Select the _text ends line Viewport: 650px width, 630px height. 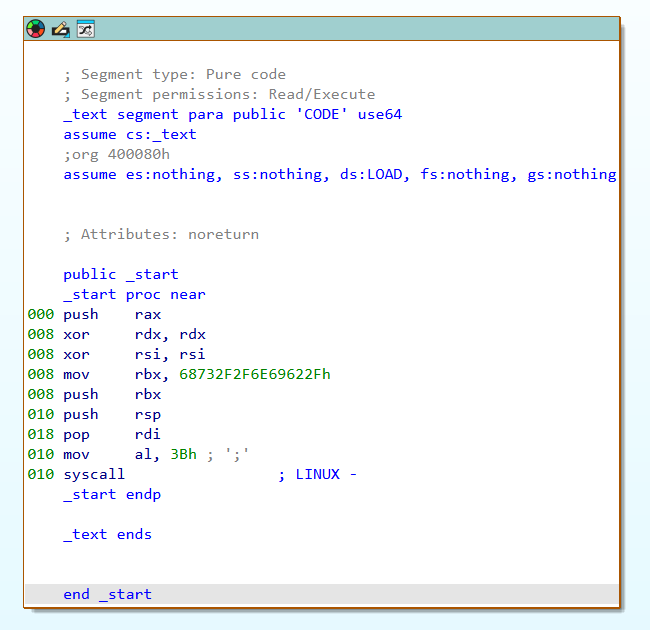(x=107, y=534)
